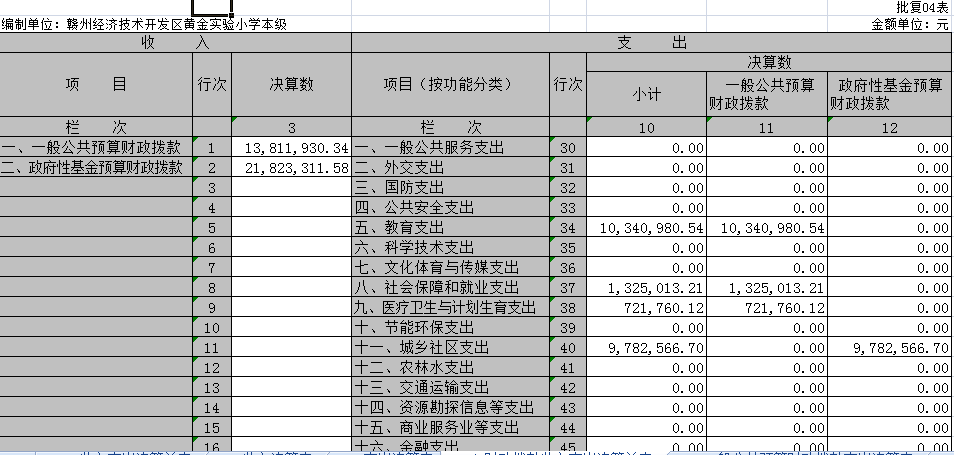Click the income 决算数 column header
Viewport: 954px width, 455px height.
291,85
